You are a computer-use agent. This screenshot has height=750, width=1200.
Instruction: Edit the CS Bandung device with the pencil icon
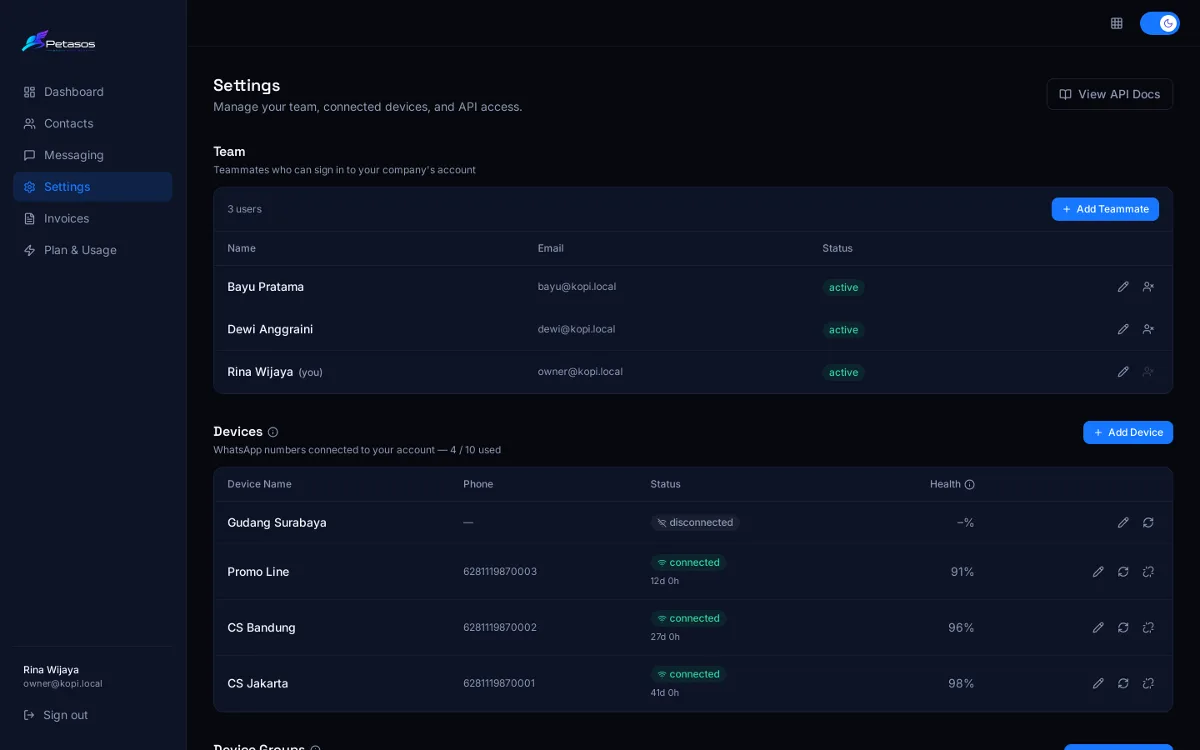(x=1098, y=628)
